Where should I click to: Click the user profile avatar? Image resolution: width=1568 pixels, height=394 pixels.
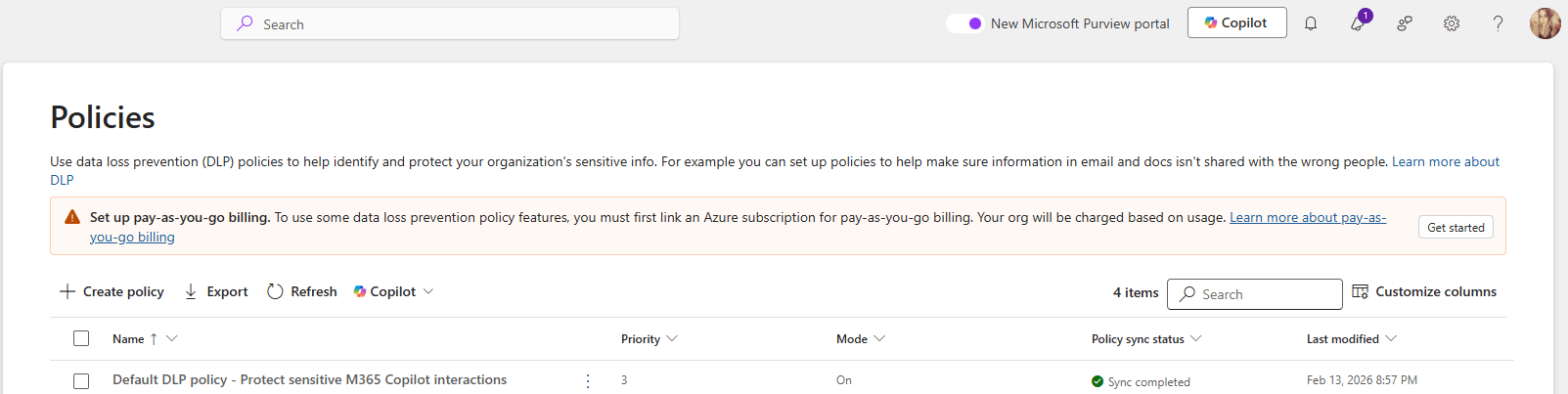point(1545,23)
